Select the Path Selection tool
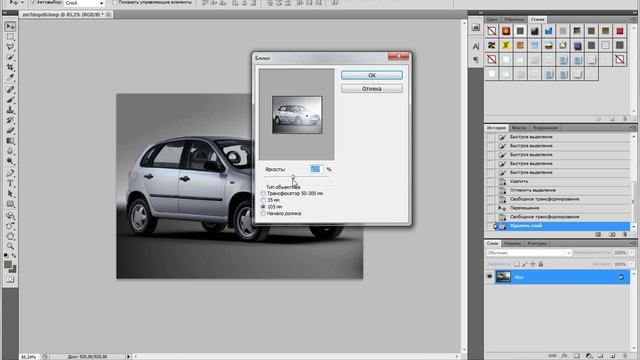This screenshot has width=640, height=360. tap(10, 193)
